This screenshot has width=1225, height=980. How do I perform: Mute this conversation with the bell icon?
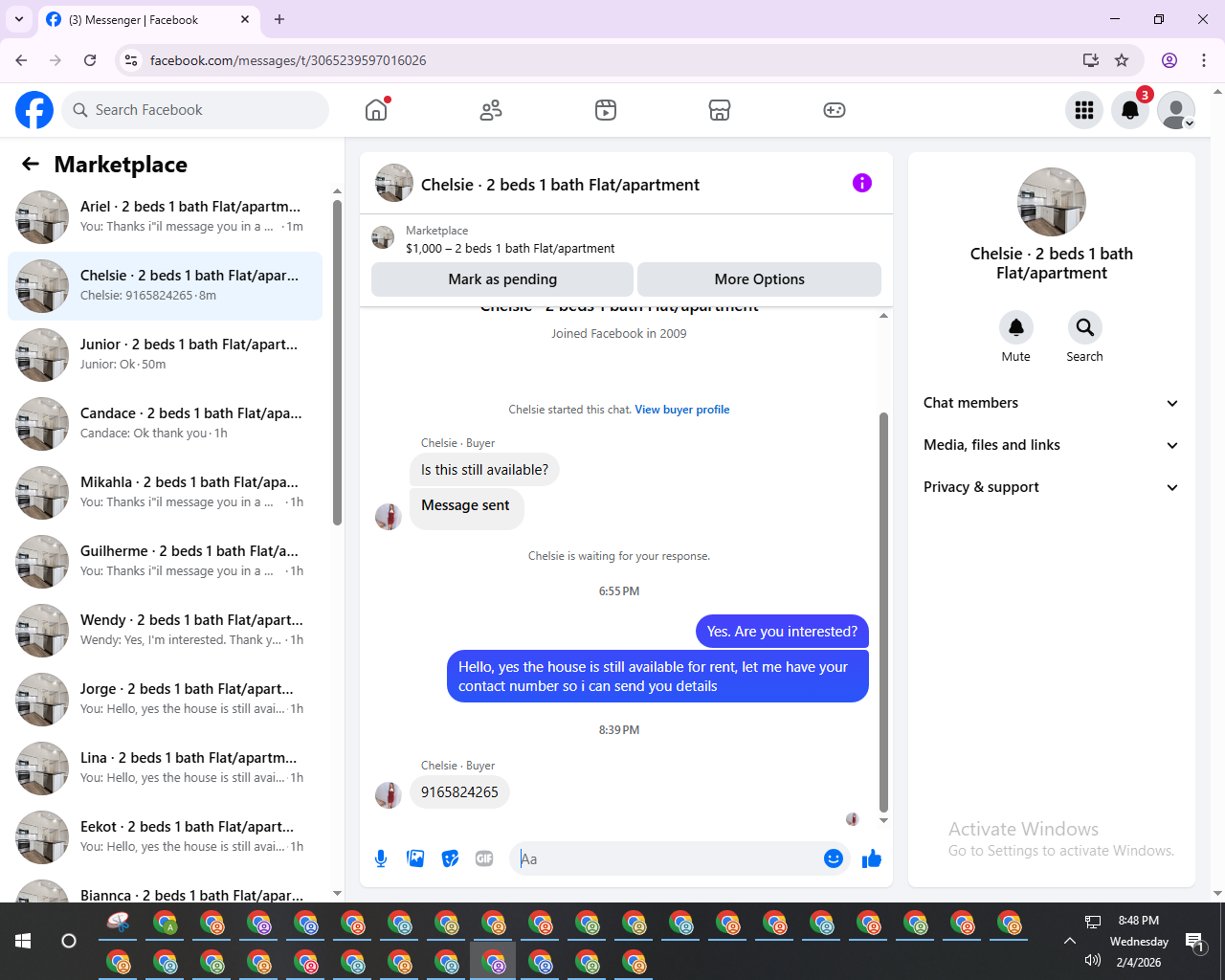(1016, 327)
